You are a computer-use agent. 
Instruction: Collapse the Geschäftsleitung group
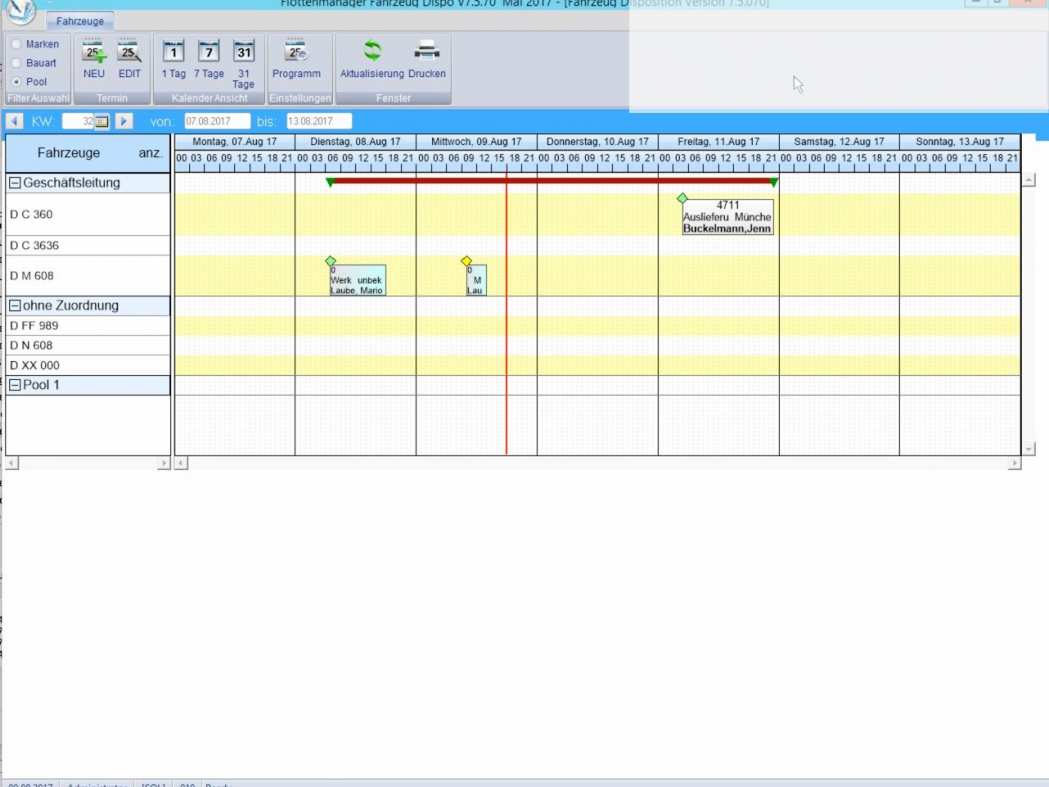[15, 183]
